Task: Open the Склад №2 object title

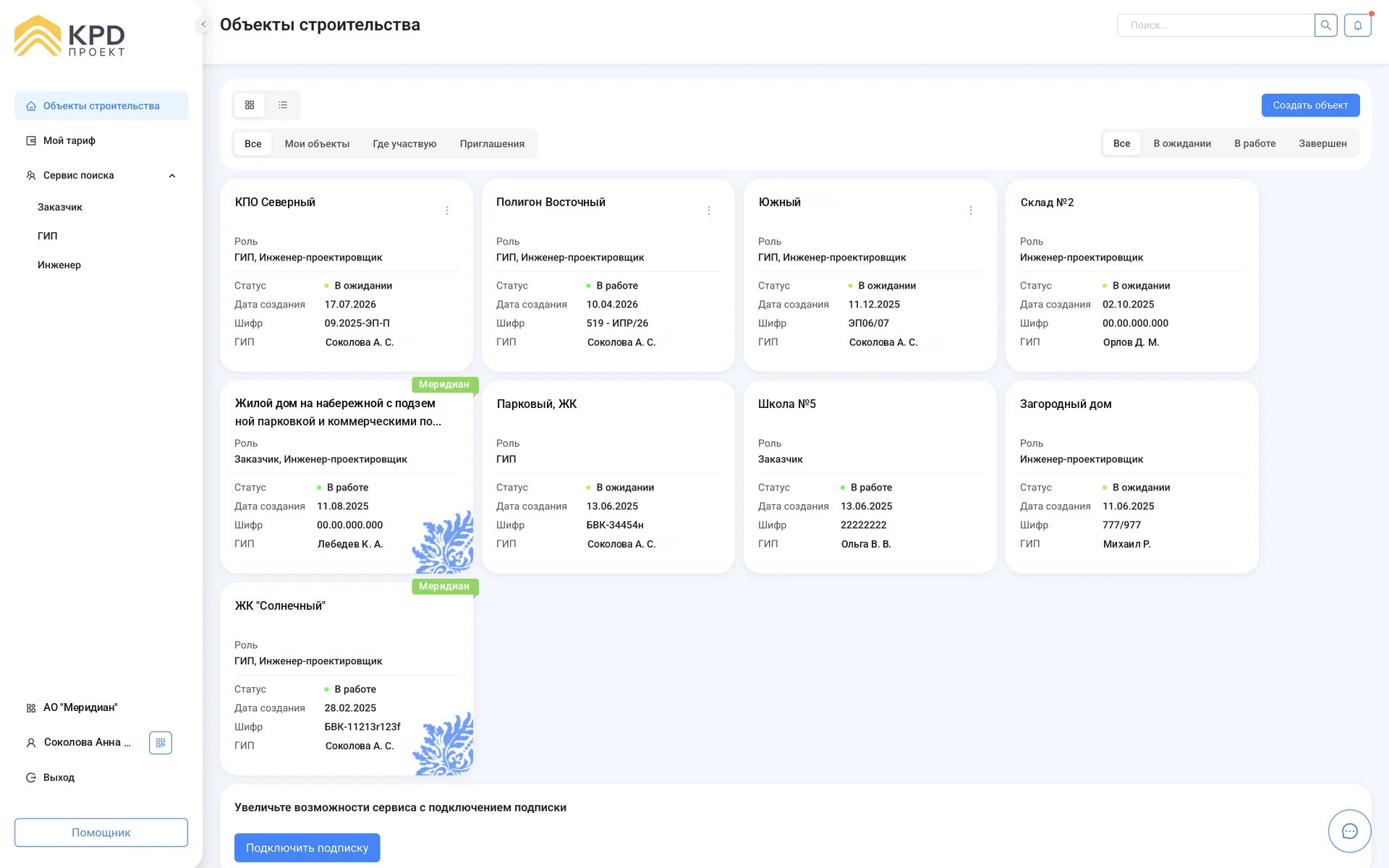Action: (1047, 202)
